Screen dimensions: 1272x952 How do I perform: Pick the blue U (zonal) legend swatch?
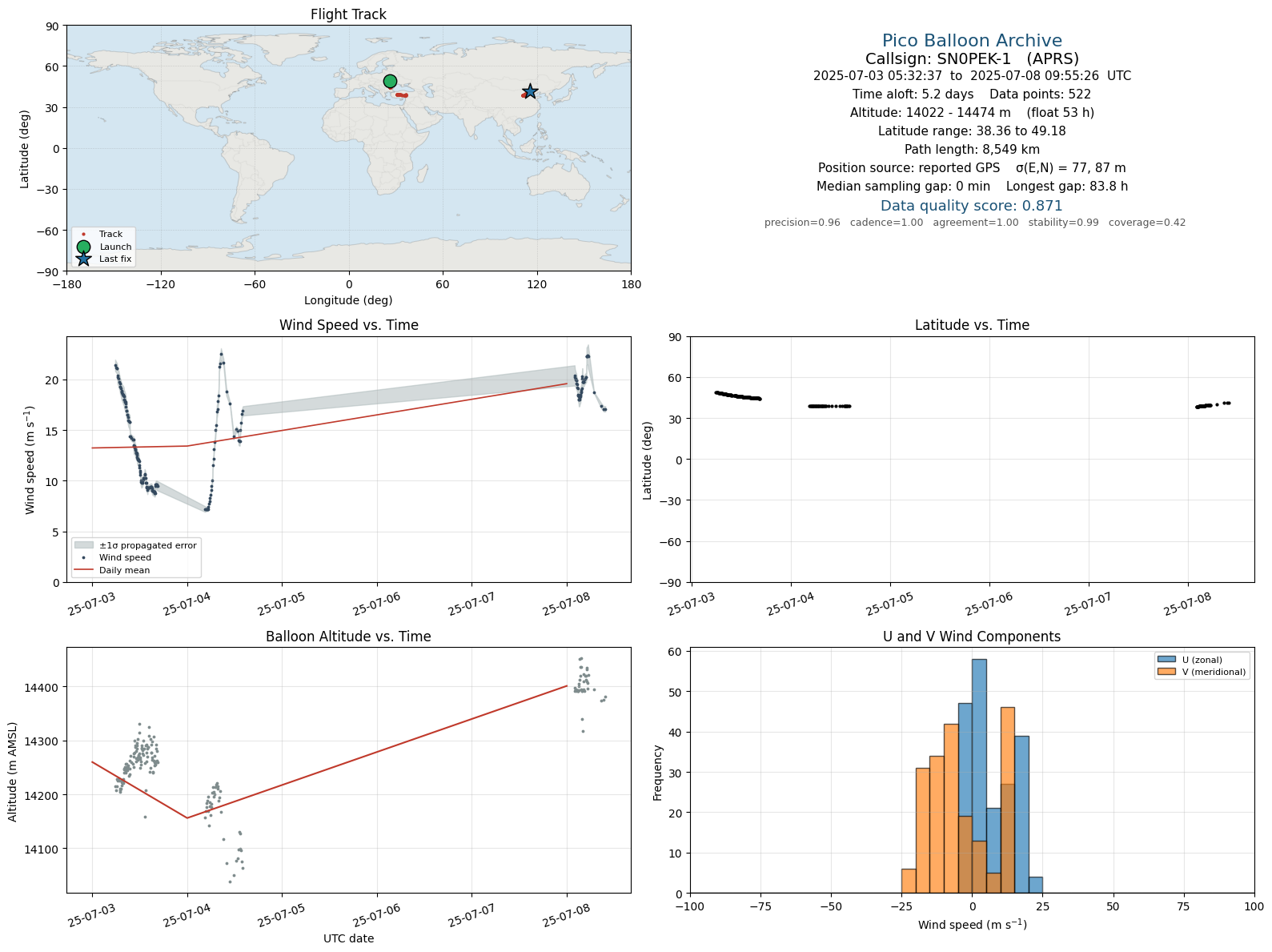pos(1166,660)
